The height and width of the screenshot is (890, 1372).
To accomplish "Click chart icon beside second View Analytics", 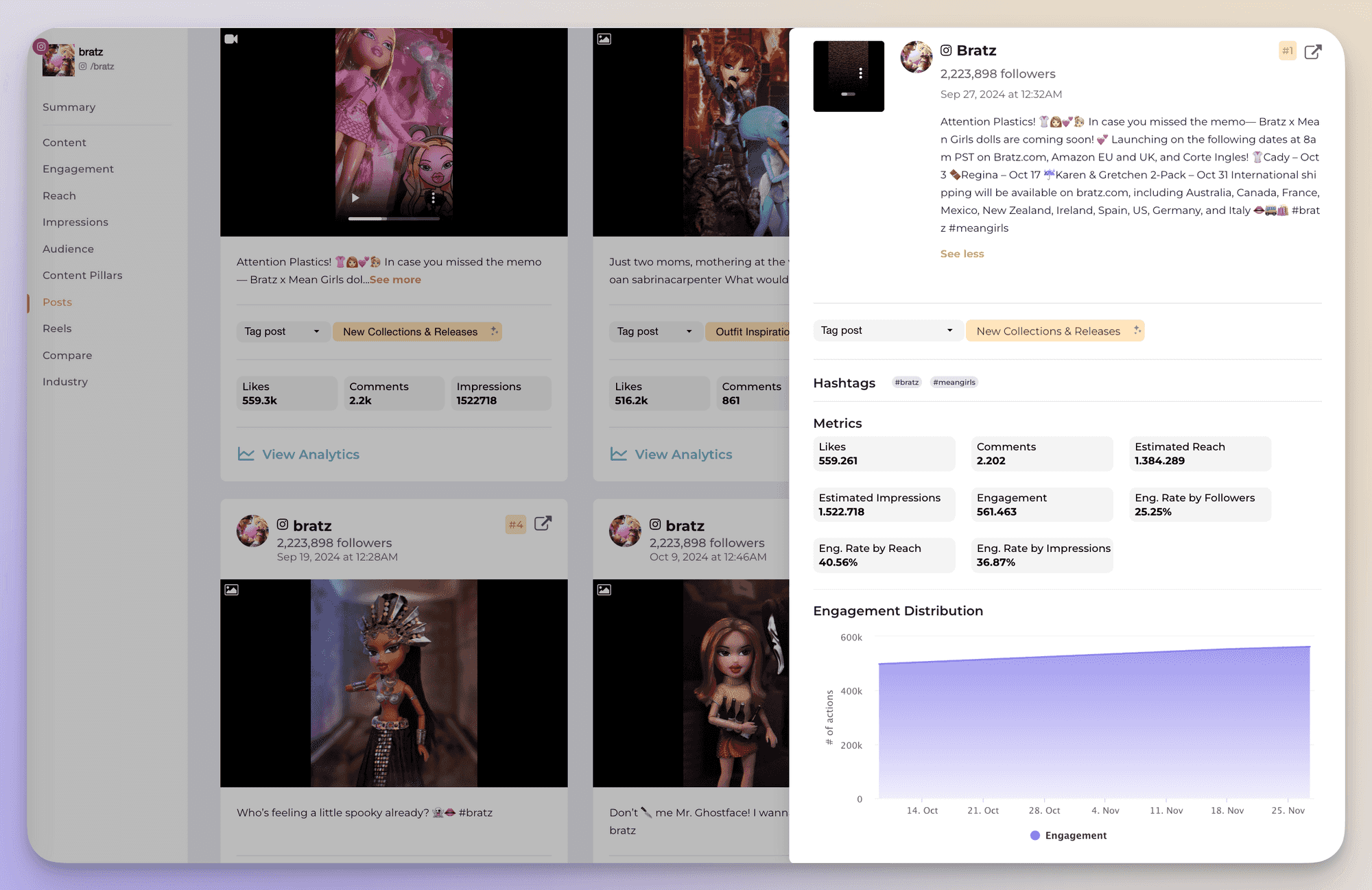I will 618,454.
